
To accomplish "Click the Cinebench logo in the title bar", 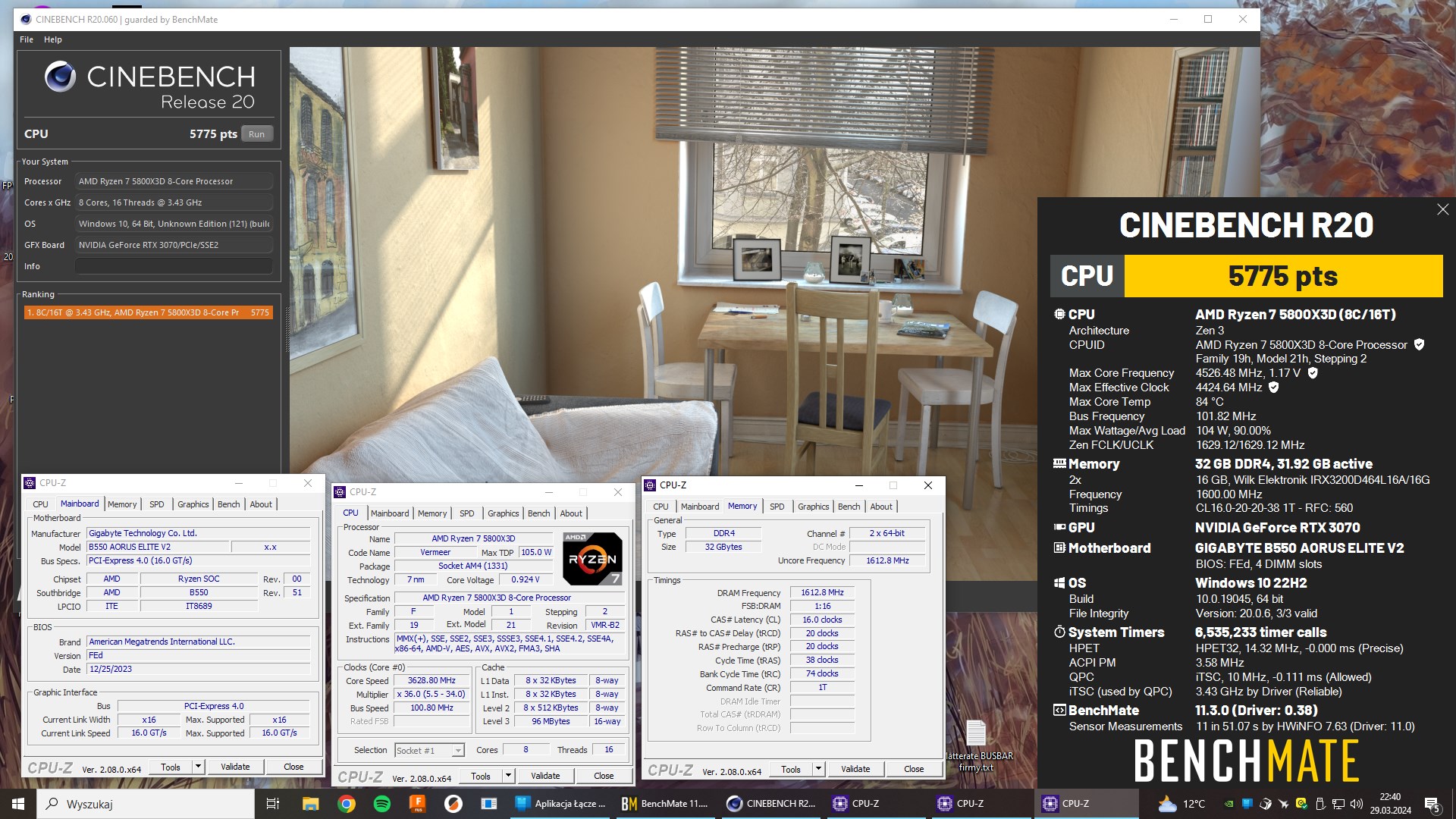I will [26, 19].
